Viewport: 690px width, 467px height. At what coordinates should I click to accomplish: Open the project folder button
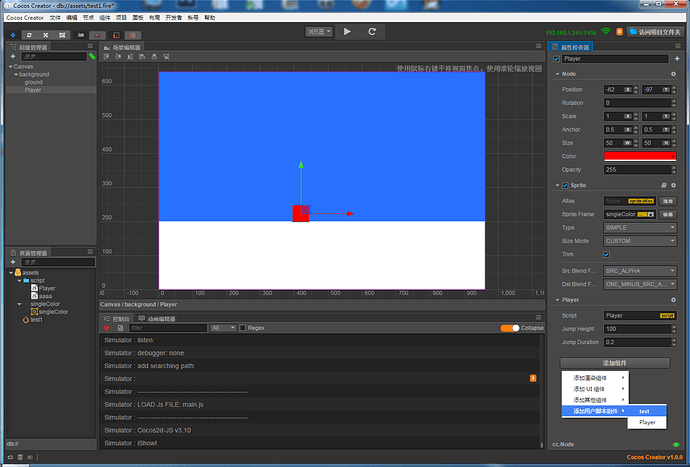655,32
